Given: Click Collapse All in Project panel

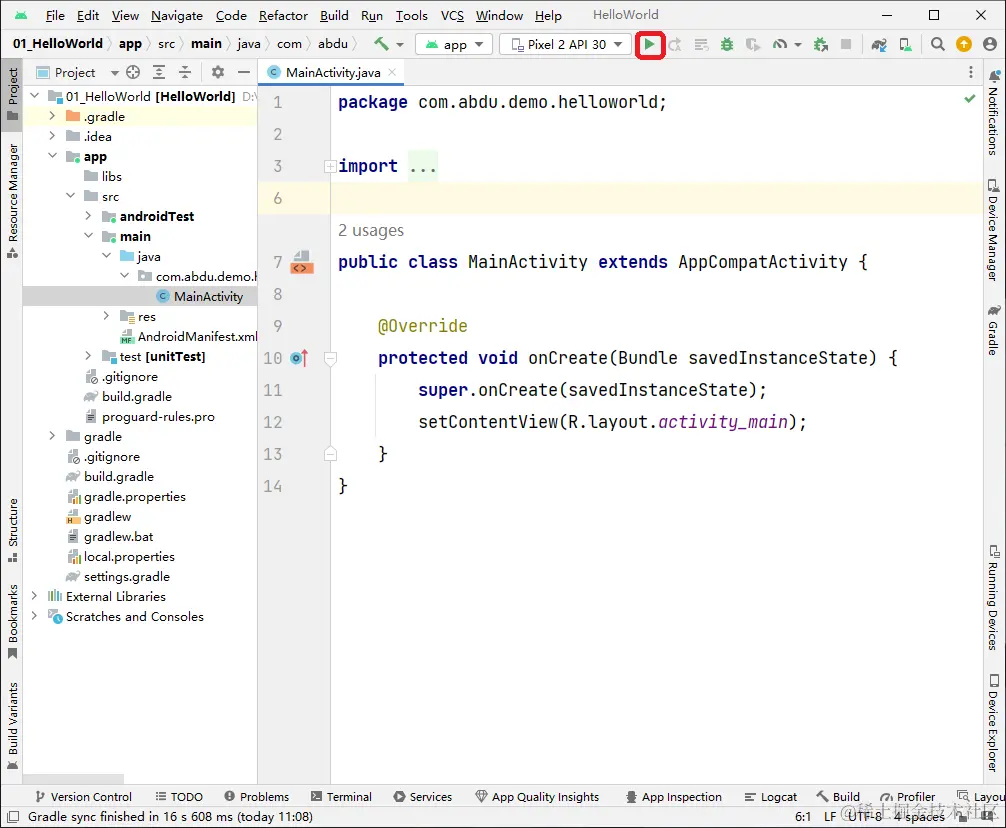Looking at the screenshot, I should pos(185,72).
